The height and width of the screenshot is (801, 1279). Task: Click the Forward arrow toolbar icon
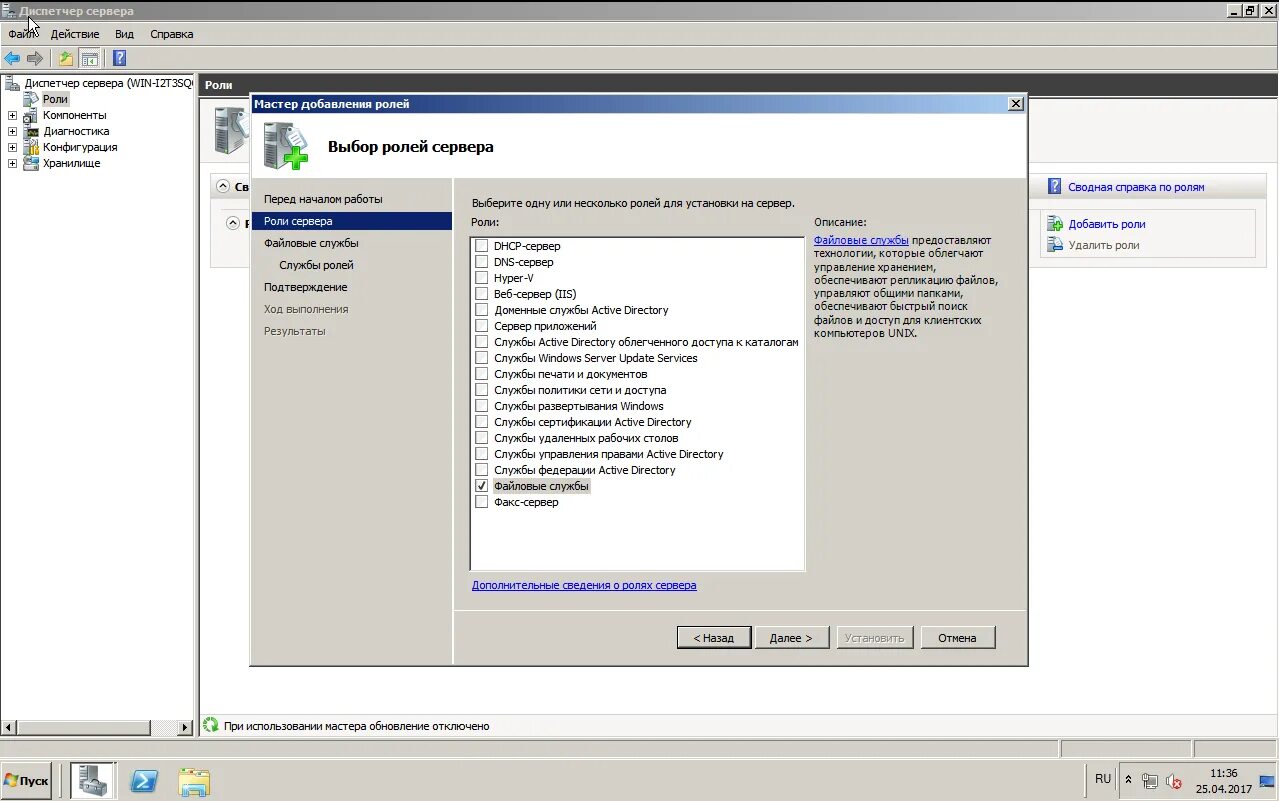35,58
